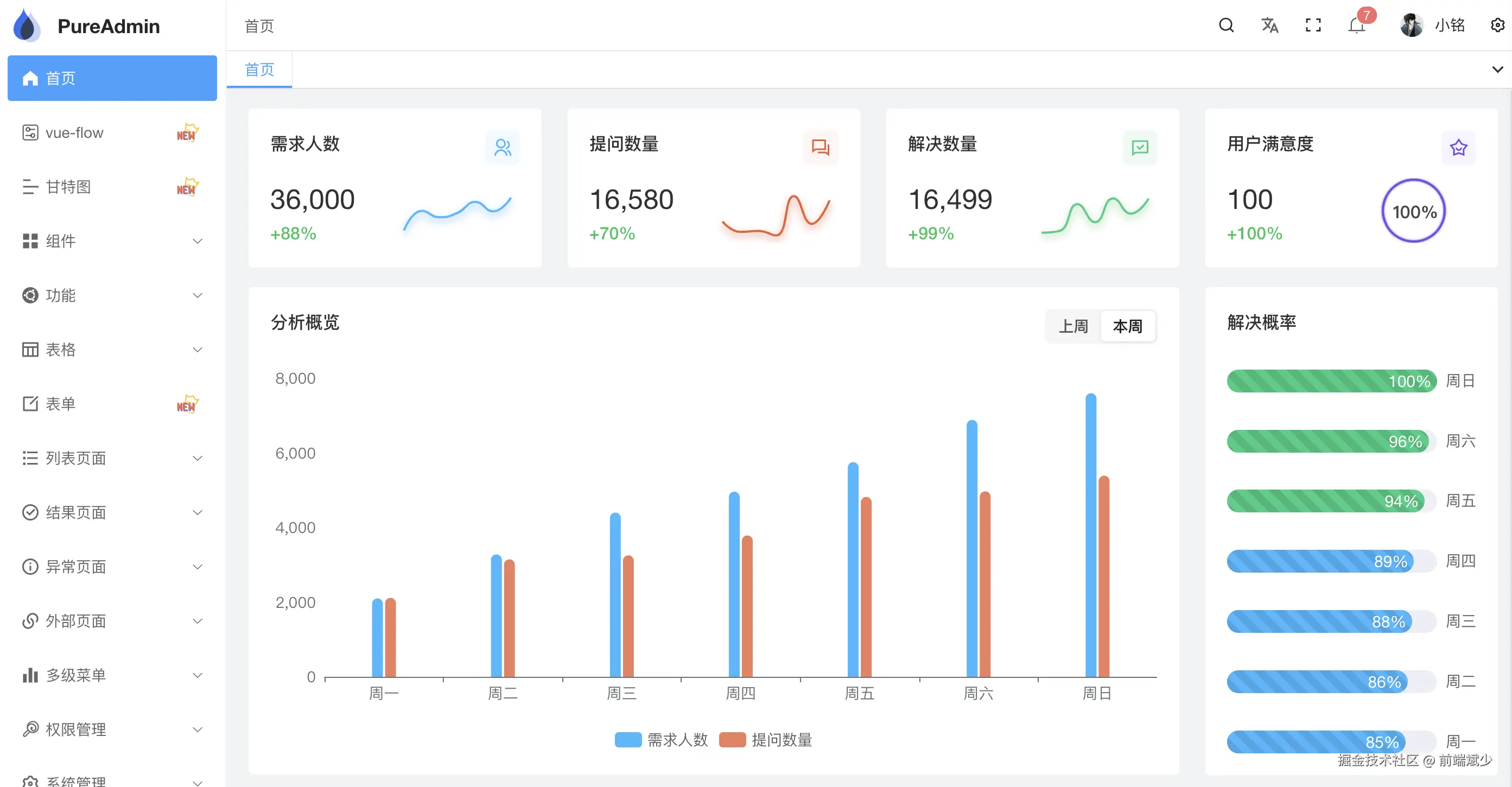The height and width of the screenshot is (787, 1512).
Task: Select 本周 segment option
Action: click(1127, 326)
